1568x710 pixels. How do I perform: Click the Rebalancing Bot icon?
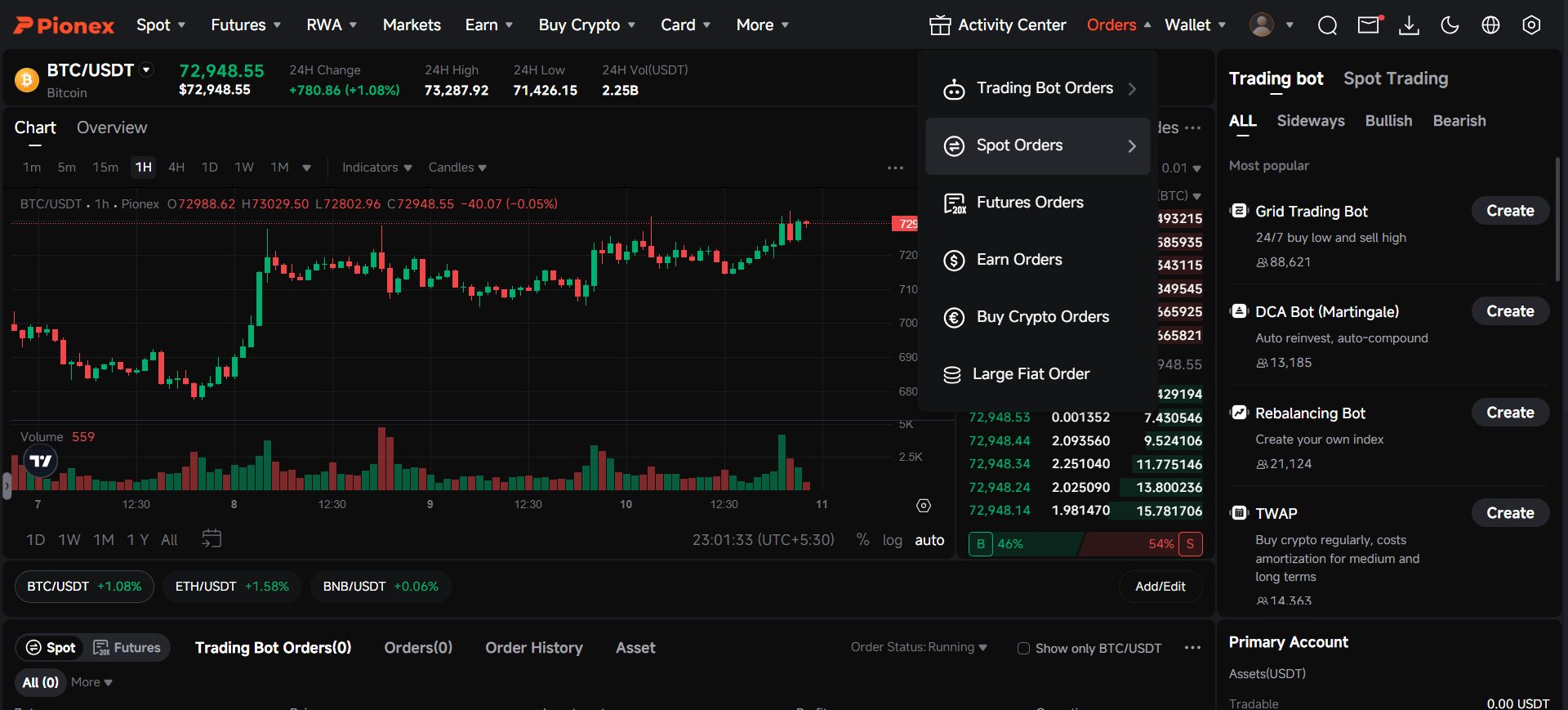[x=1239, y=413]
